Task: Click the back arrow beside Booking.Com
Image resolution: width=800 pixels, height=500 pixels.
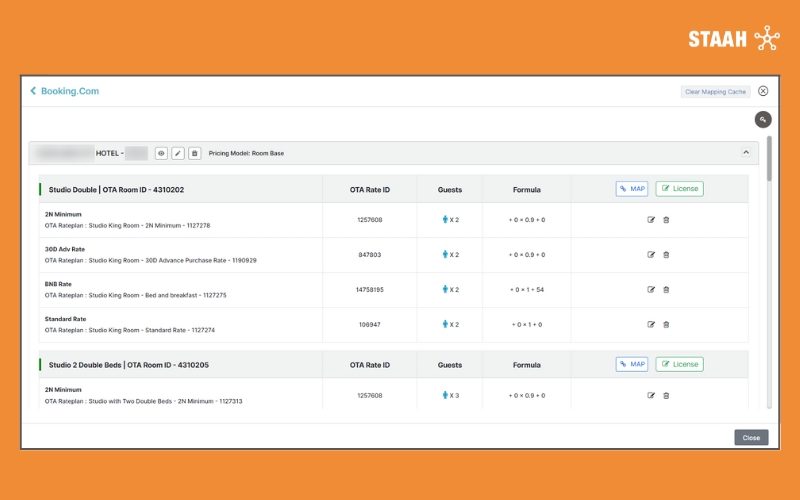Action: (33, 91)
